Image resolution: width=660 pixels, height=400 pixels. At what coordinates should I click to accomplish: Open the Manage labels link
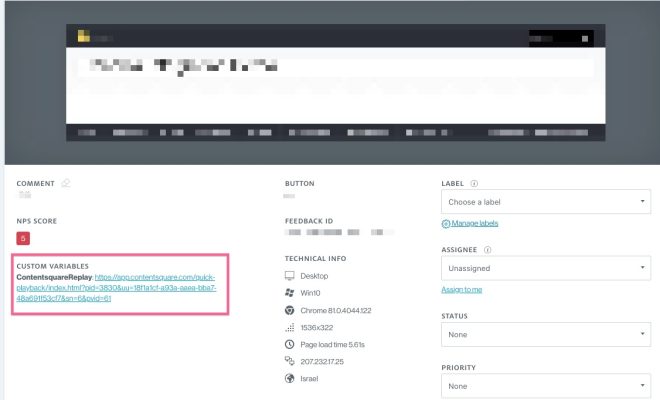coord(475,223)
